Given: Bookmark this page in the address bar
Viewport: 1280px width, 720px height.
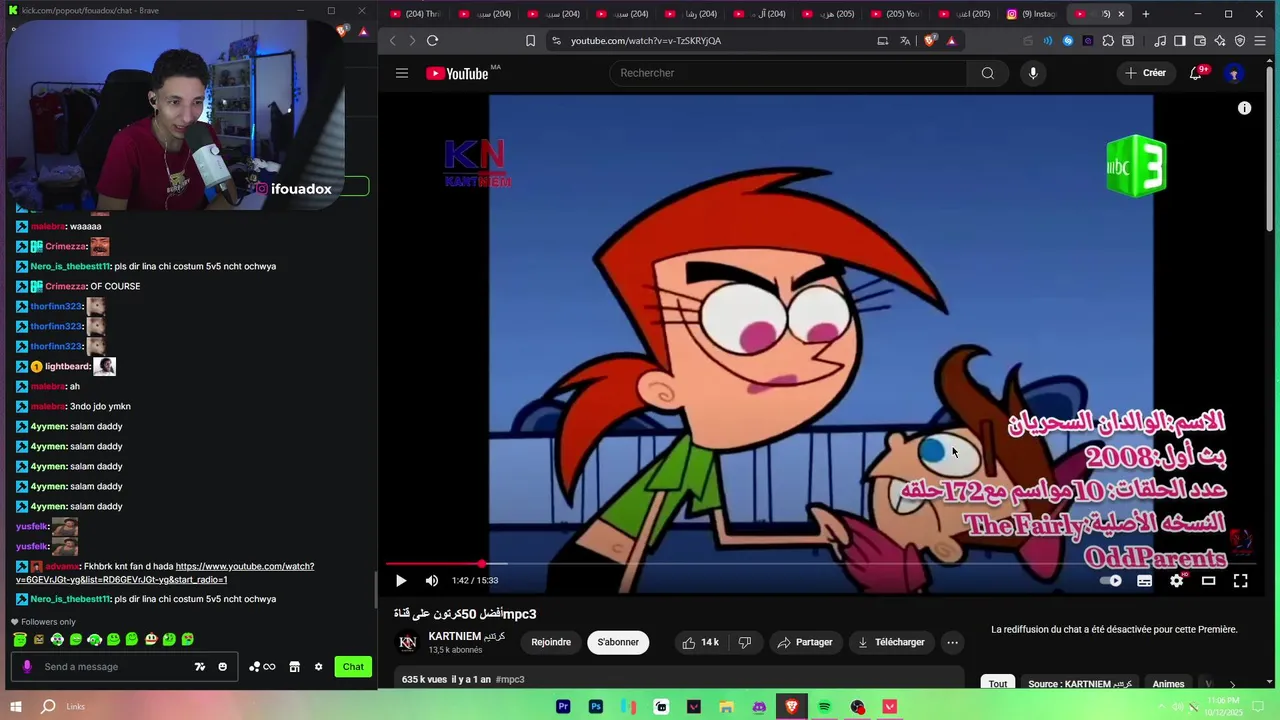Looking at the screenshot, I should tap(530, 41).
